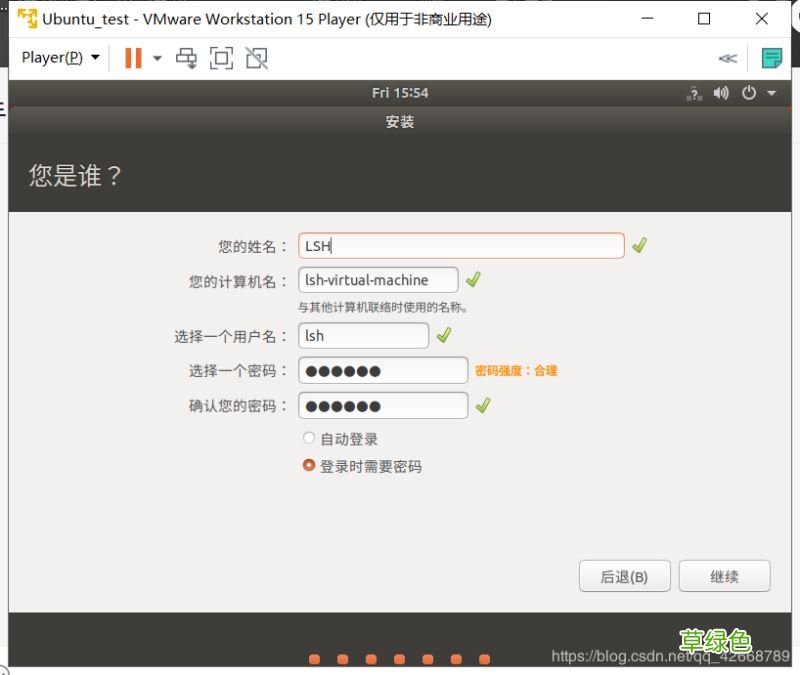Click the choose password field
The image size is (800, 675).
383,371
